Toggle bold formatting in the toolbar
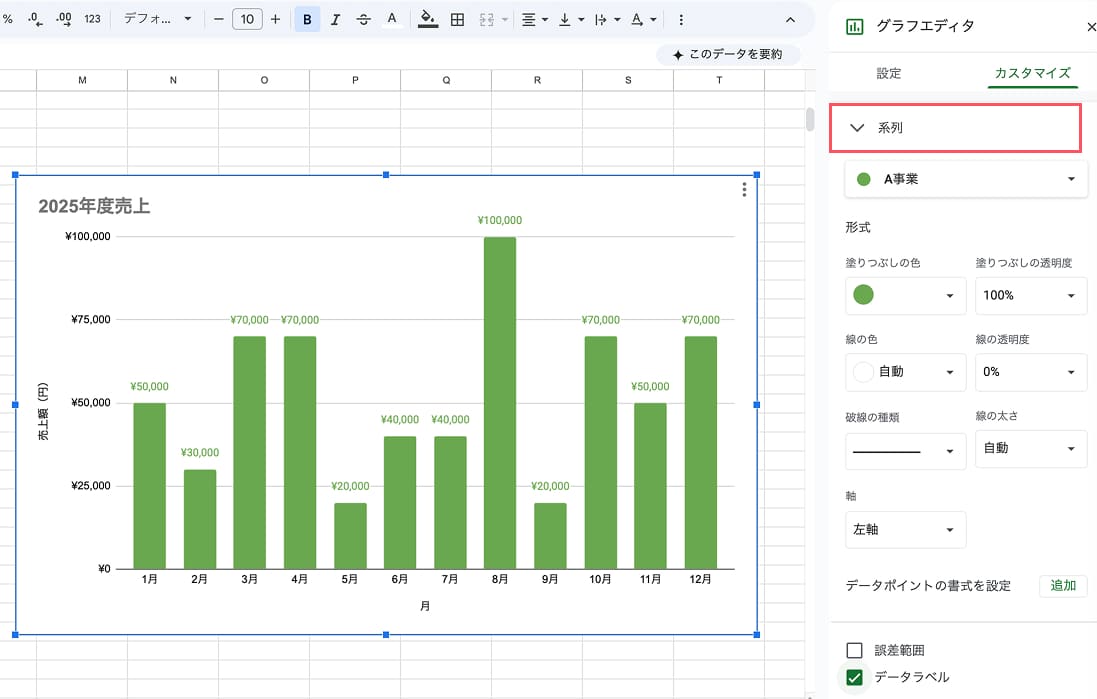Viewport: 1097px width, 699px height. click(x=307, y=19)
